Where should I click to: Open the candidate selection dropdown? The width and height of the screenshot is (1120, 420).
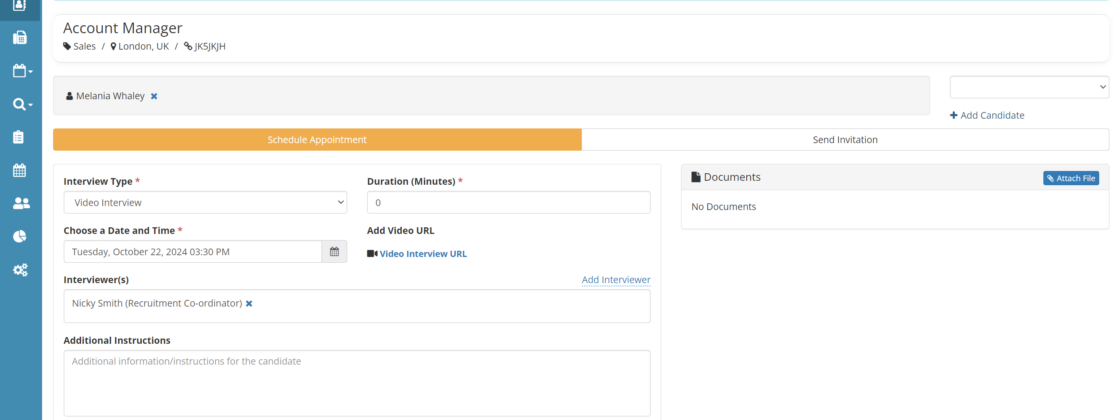1029,87
